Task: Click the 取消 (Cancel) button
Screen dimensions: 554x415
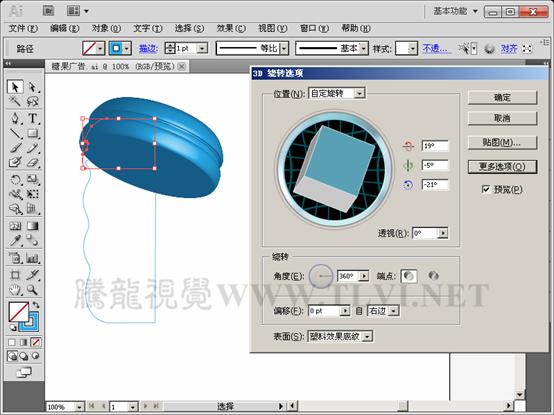Action: [x=502, y=118]
